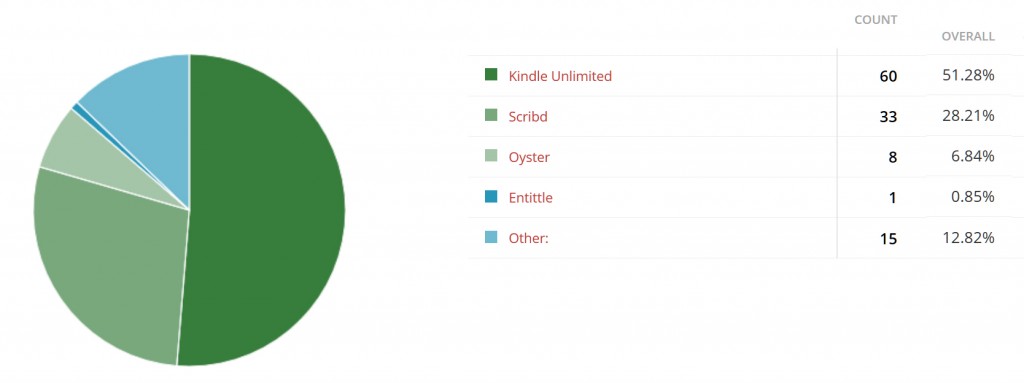This screenshot has width=1024, height=383.
Task: Select the Oyster label in the legend
Action: coord(529,158)
